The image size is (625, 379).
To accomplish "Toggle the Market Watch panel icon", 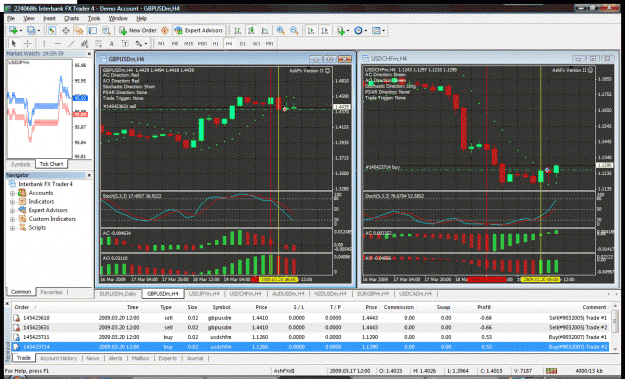I will 52,30.
